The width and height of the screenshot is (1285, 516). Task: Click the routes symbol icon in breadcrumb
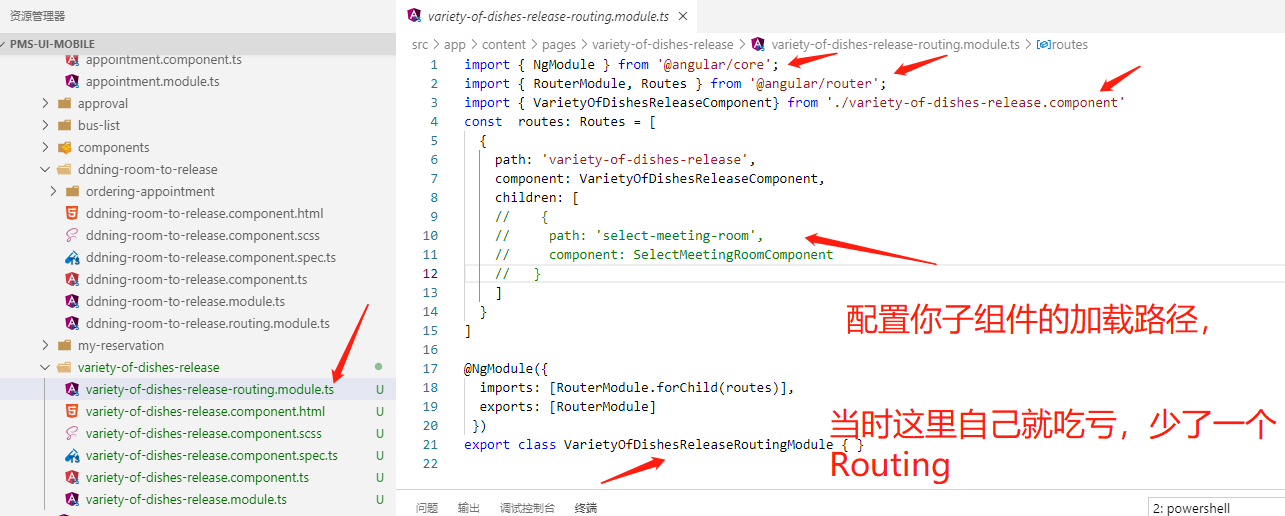[1043, 44]
